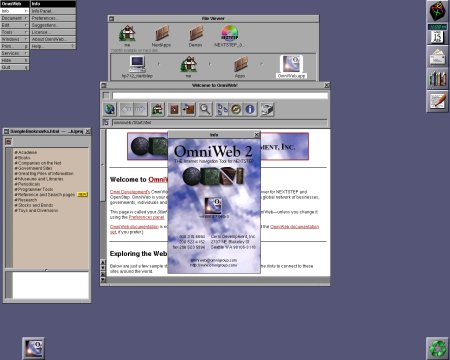Open the Document submenu
The image size is (450, 360).
point(15,18)
